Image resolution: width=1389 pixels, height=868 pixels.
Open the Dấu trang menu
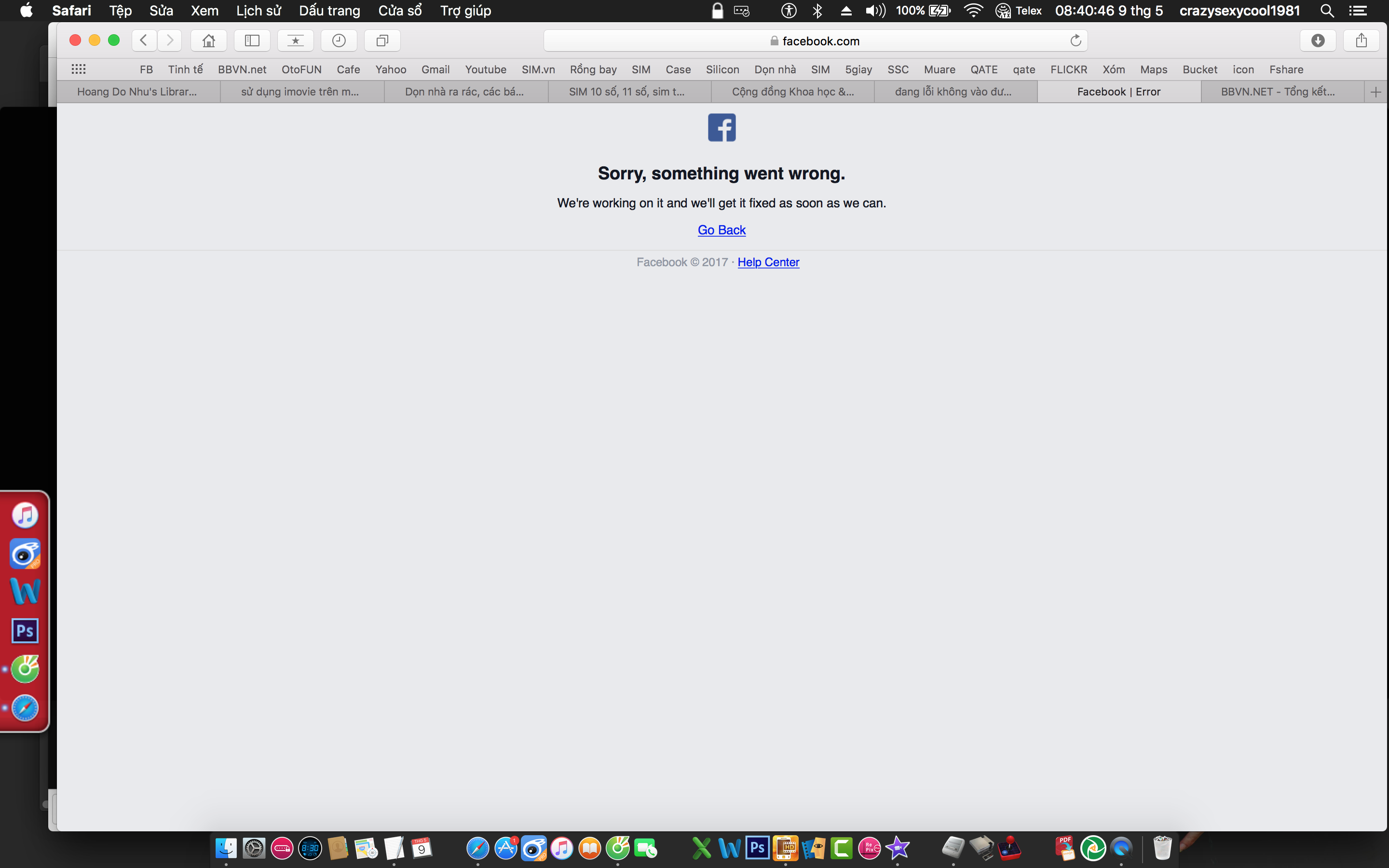(329, 10)
